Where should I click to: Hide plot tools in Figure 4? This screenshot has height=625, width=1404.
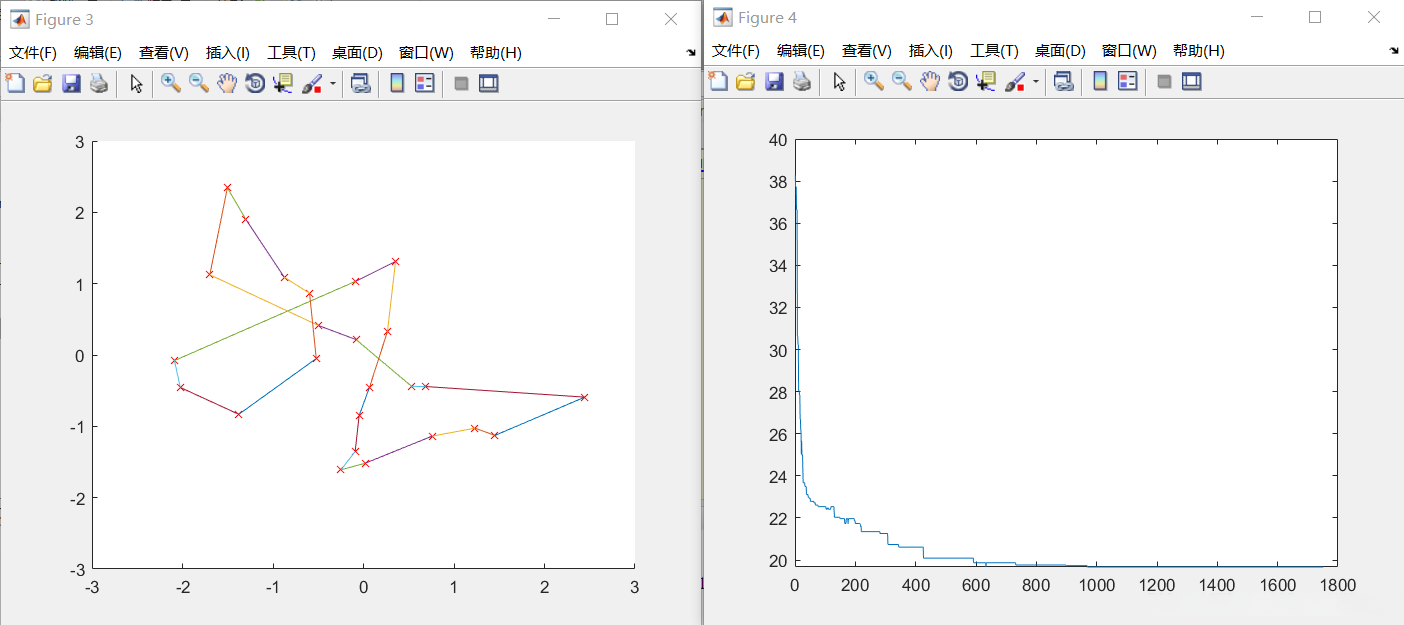click(x=1164, y=83)
